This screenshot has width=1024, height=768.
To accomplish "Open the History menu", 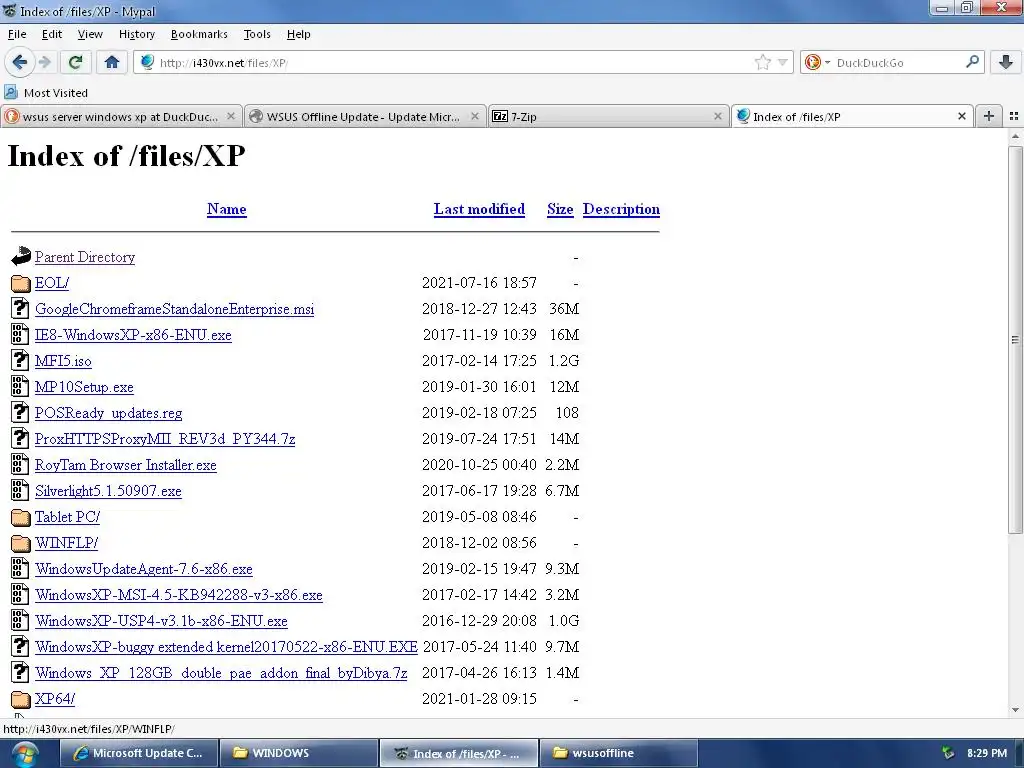I will tap(136, 34).
